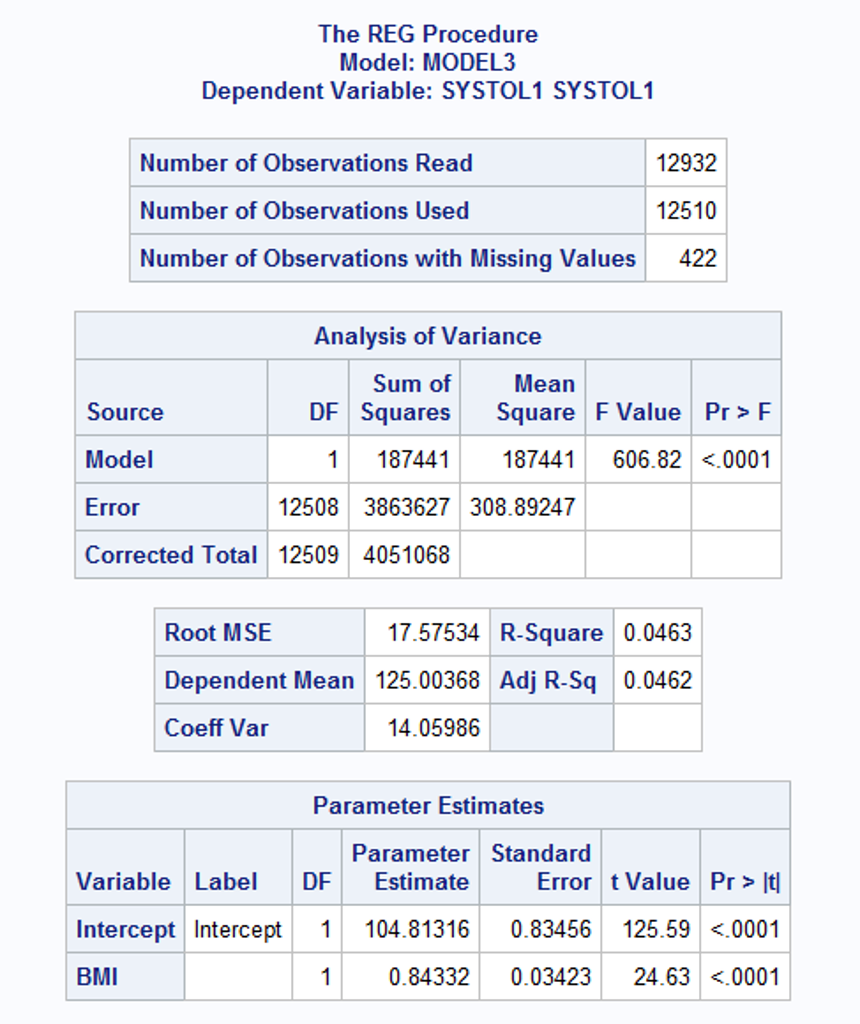Click the Error mean square 308.89247
Image resolution: width=860 pixels, height=1024 pixels.
(x=523, y=507)
